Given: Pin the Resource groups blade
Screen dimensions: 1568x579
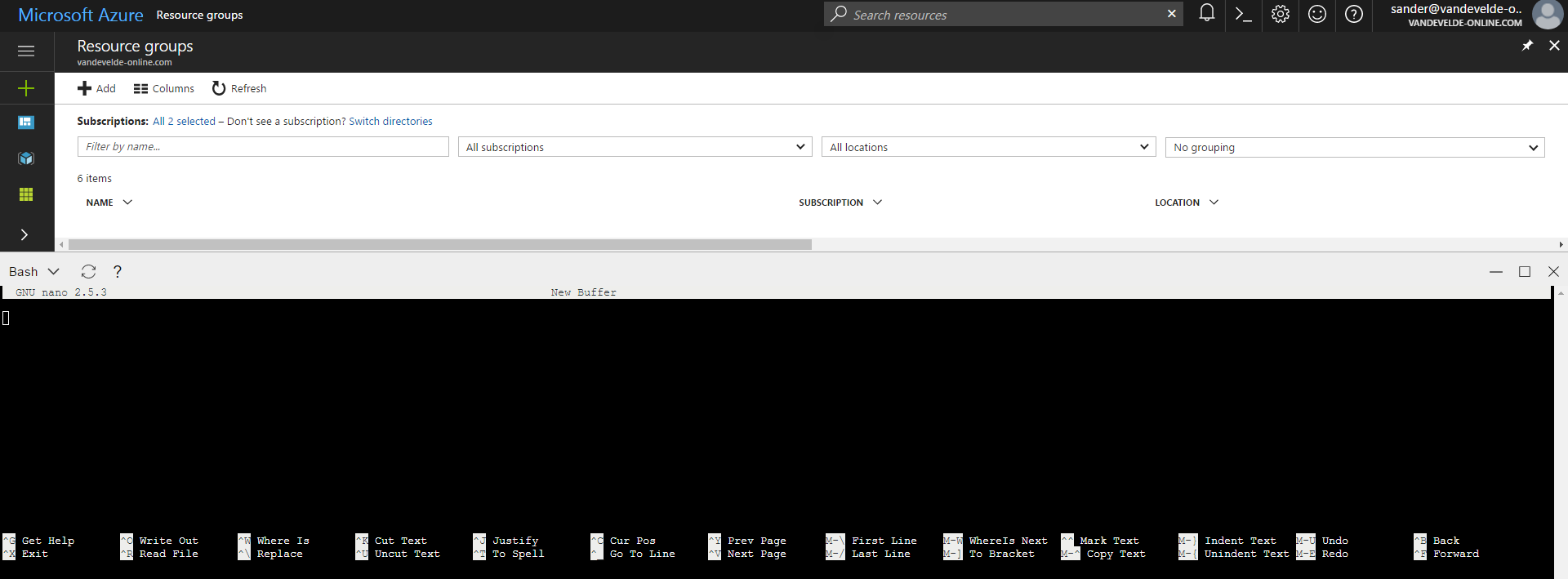Looking at the screenshot, I should (1527, 46).
